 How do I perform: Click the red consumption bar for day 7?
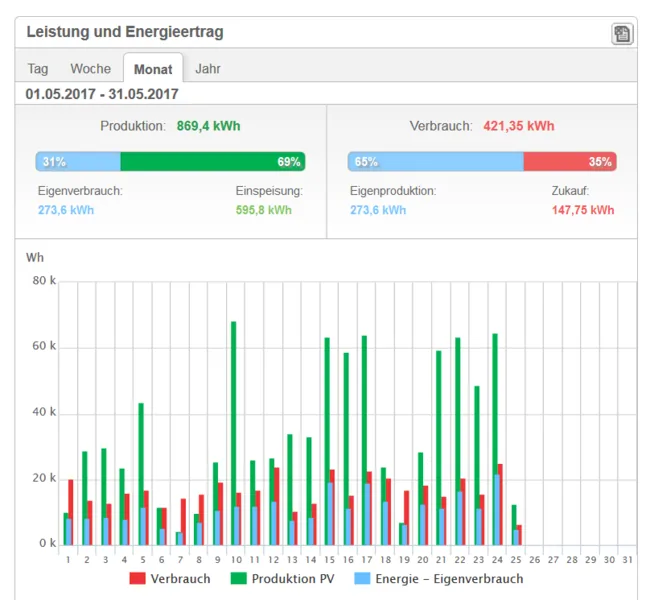pyautogui.click(x=183, y=522)
